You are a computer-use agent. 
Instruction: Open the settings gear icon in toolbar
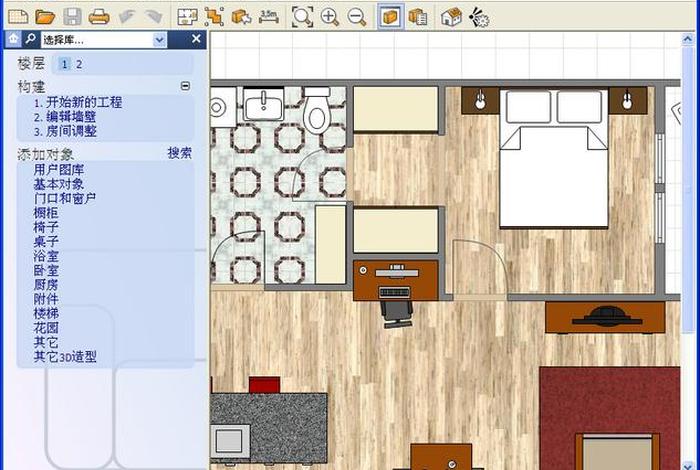point(479,17)
